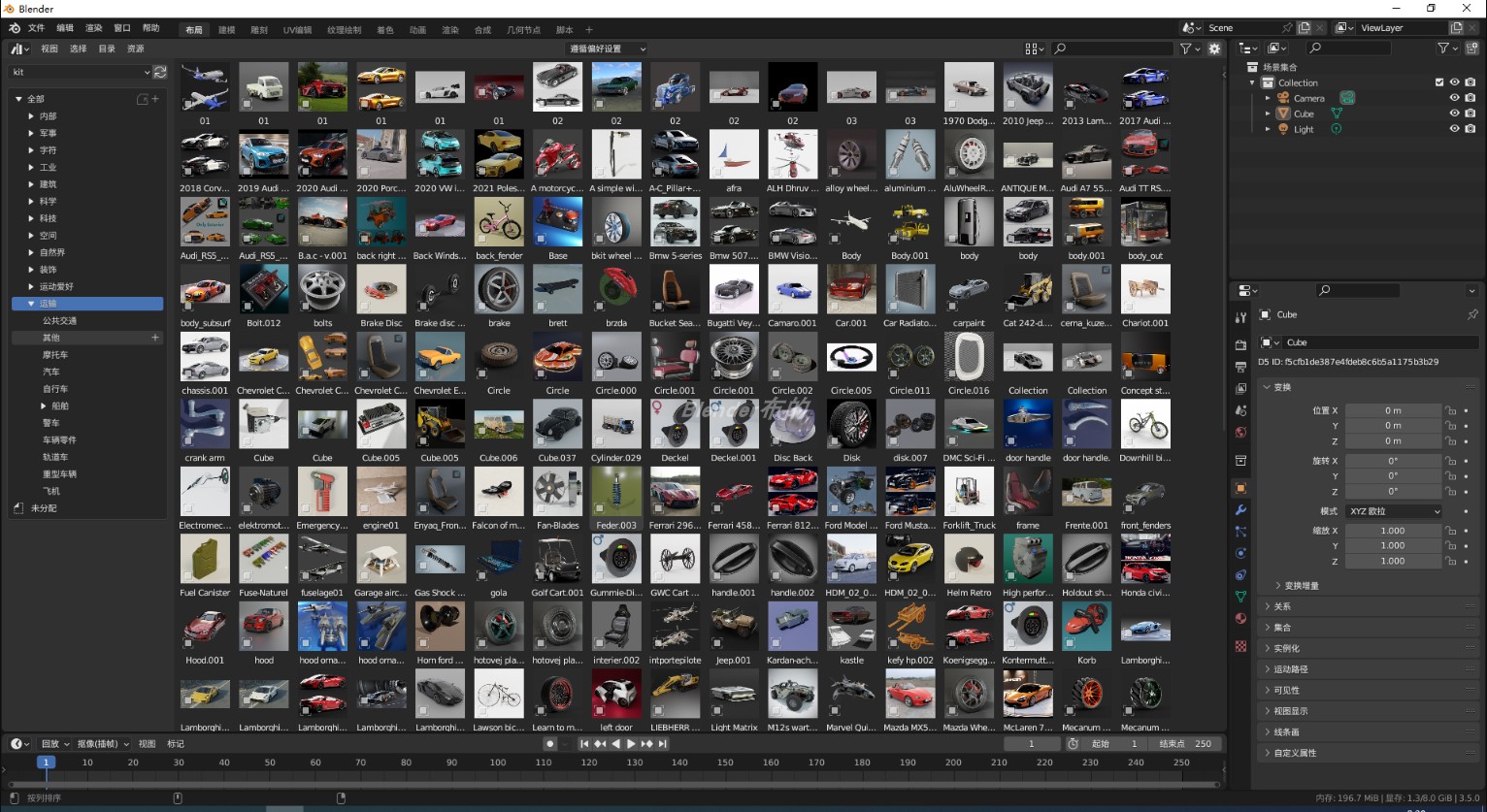Lock the Location X value
Screen dimensions: 1487x812
(x=1451, y=410)
